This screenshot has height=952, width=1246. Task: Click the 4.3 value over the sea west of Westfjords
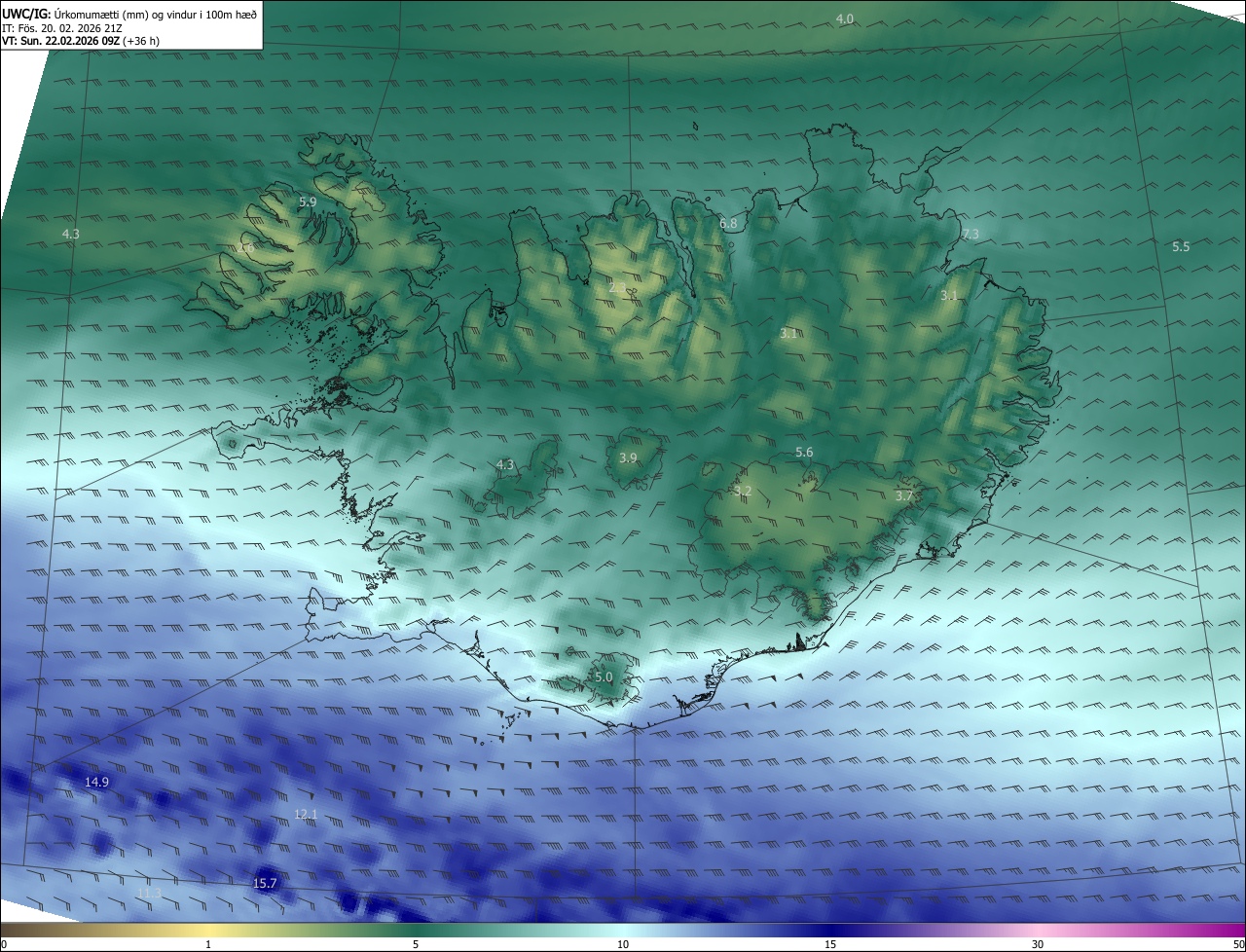coord(71,235)
